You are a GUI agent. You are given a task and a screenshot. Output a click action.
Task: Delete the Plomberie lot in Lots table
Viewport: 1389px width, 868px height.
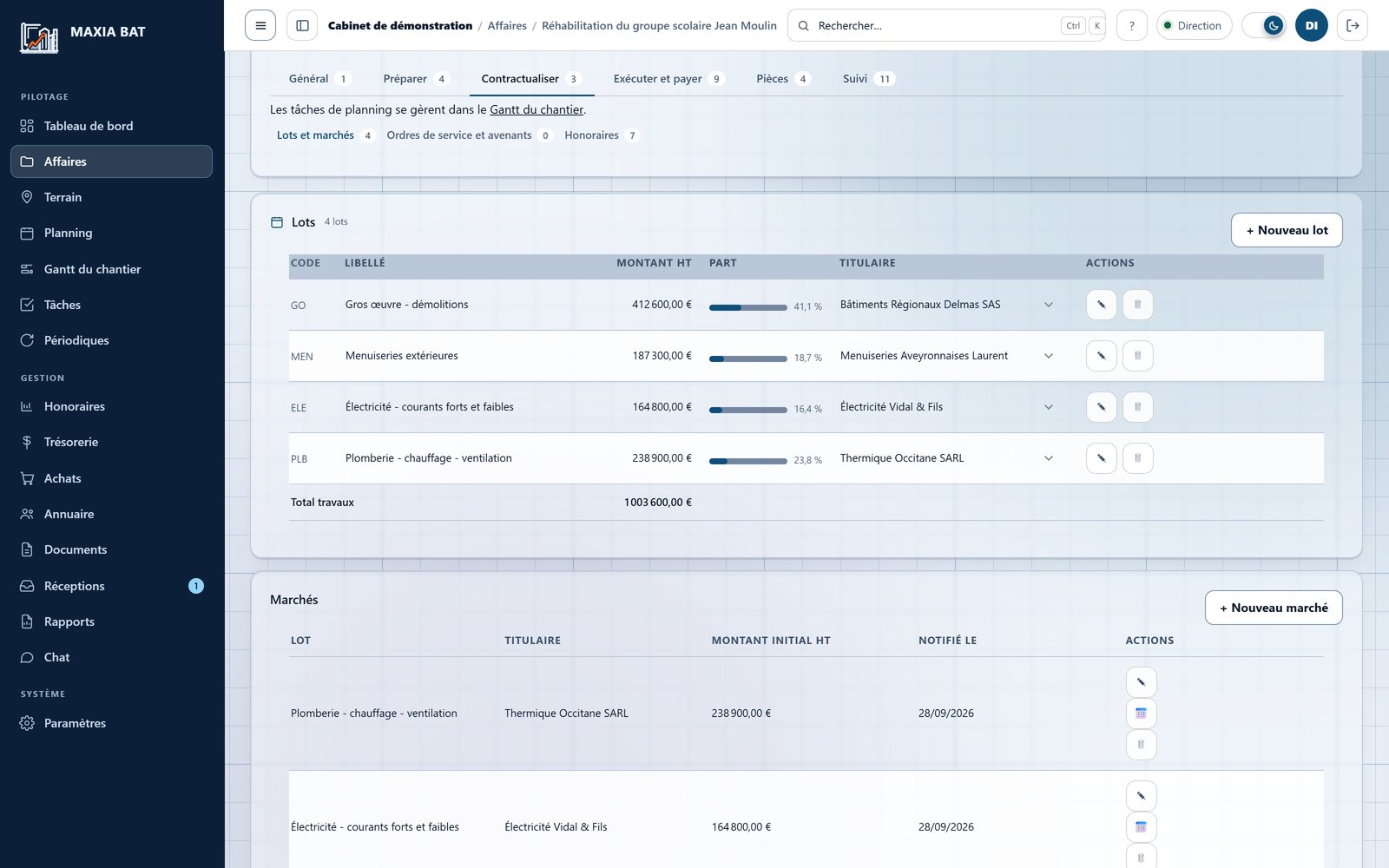(x=1137, y=458)
